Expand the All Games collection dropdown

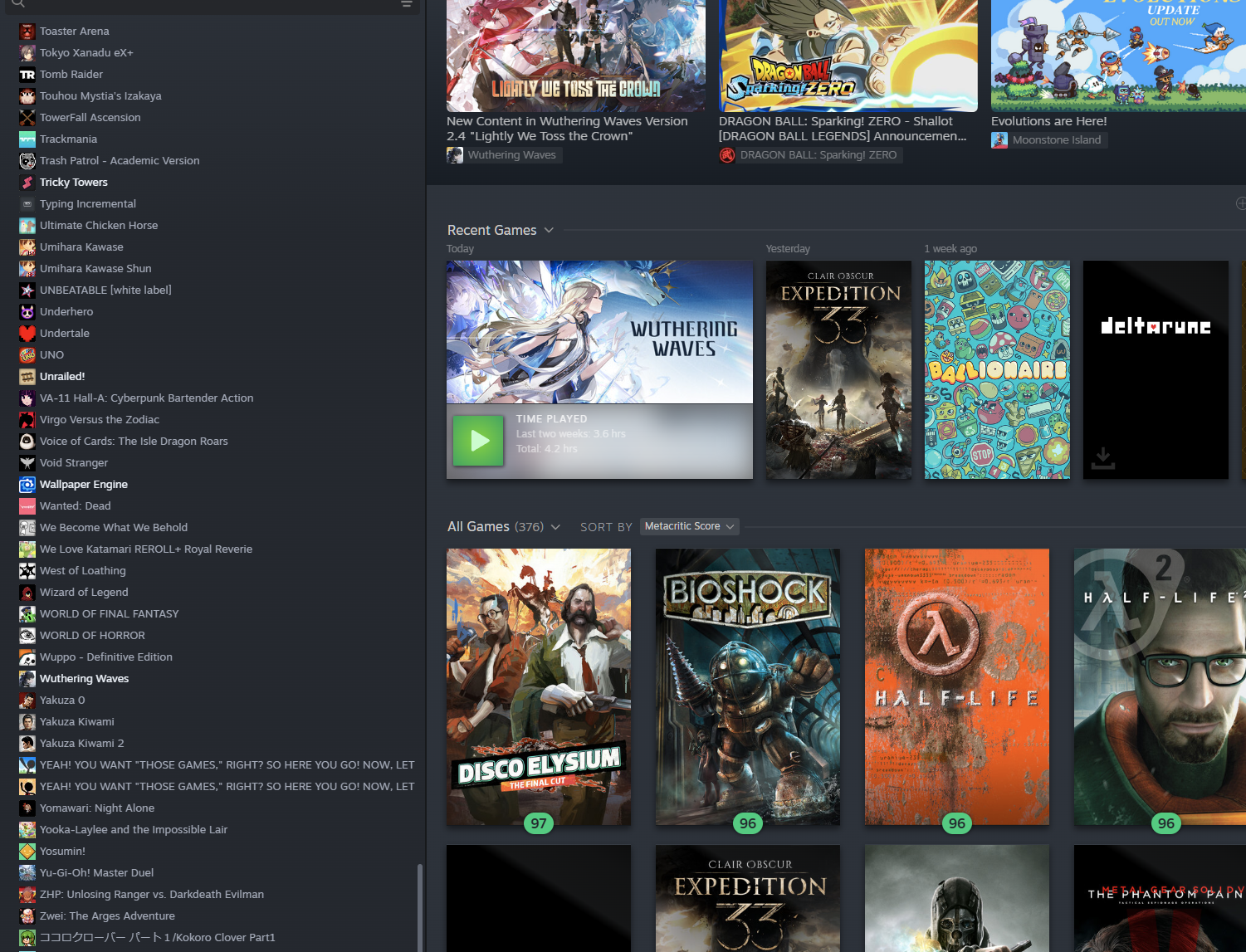pos(555,527)
